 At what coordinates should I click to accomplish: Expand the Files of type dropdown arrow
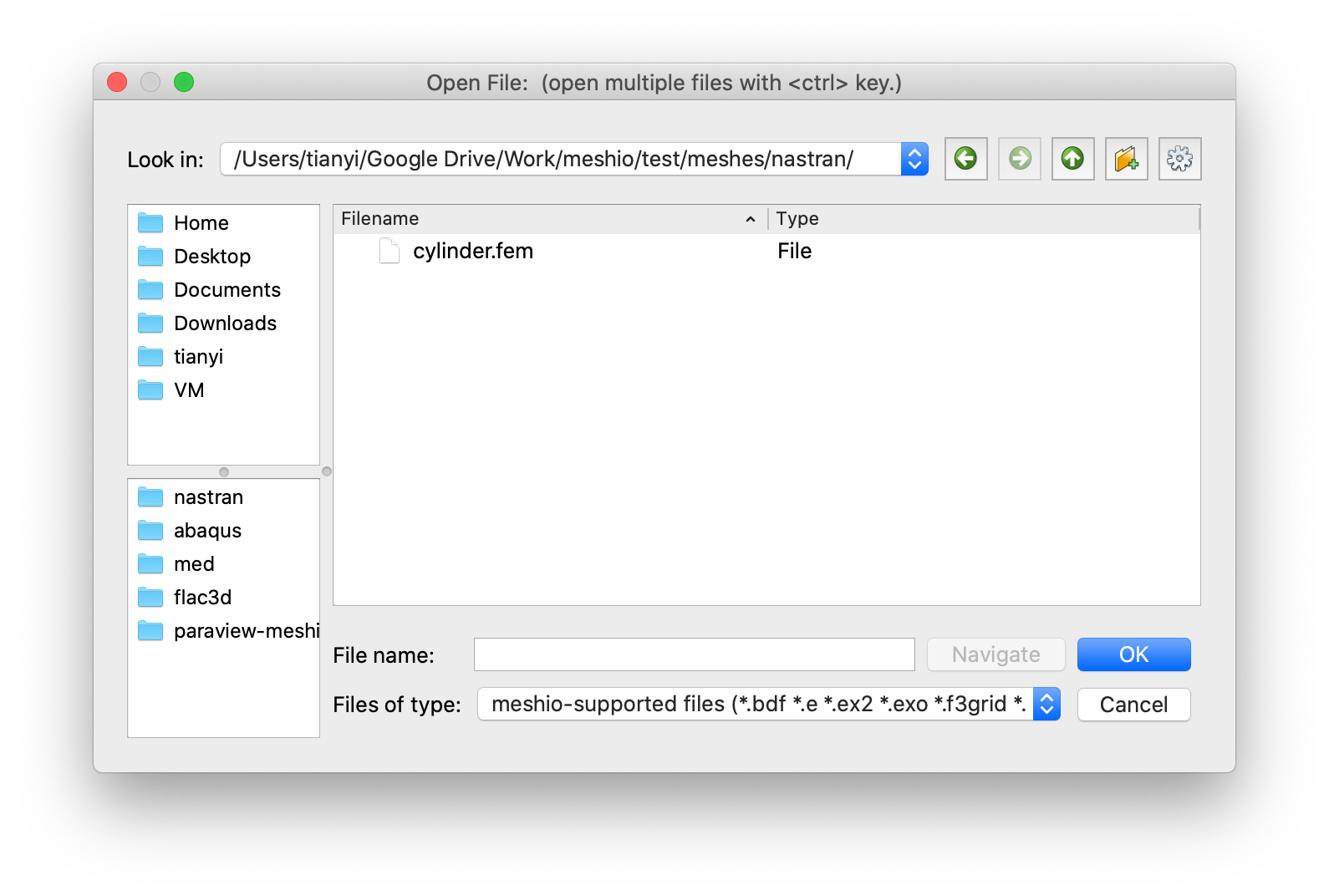tap(1046, 704)
